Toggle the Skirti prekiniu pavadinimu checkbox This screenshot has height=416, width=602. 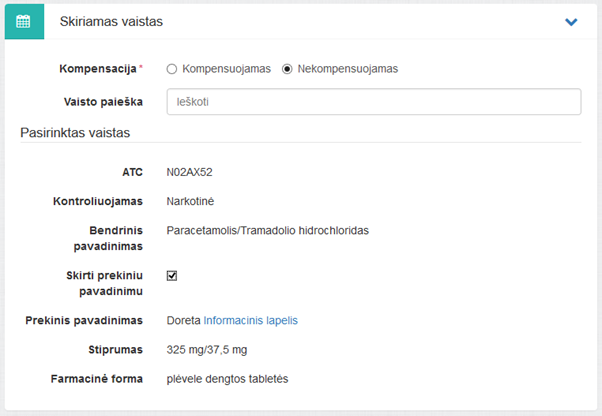(172, 275)
